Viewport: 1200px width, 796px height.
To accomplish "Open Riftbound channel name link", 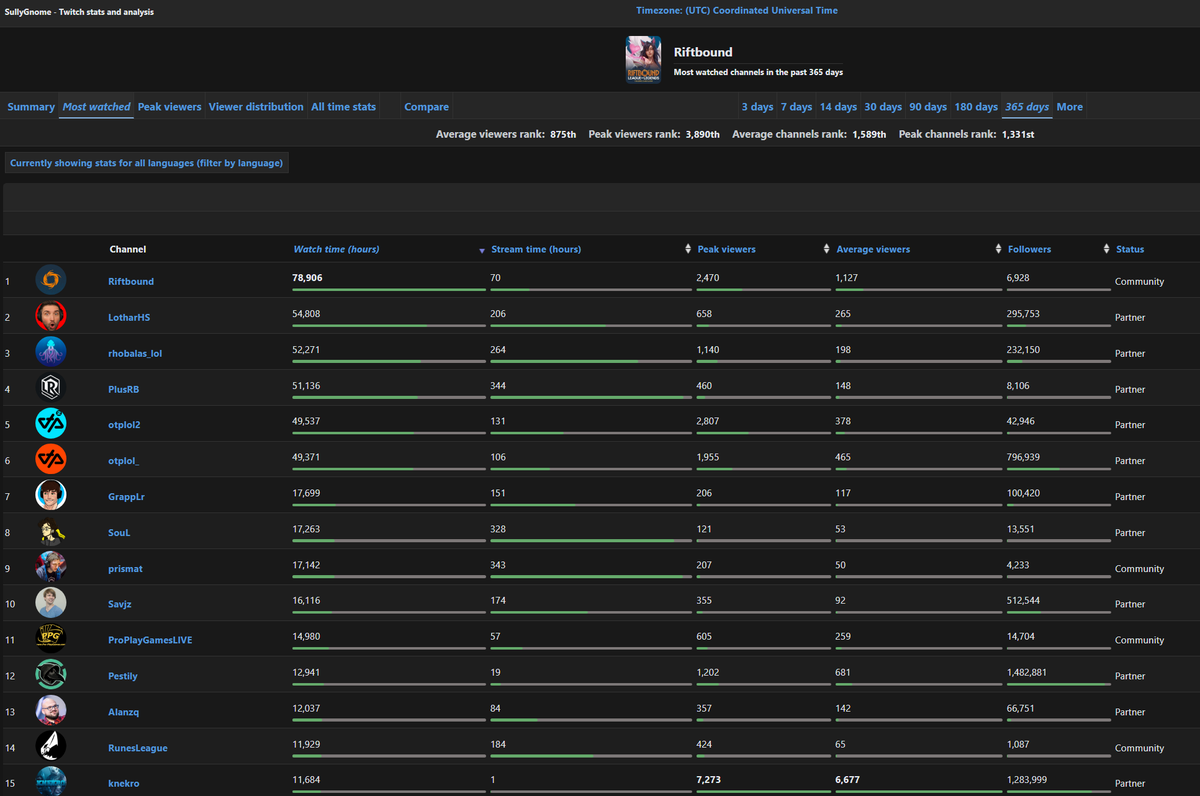I will click(x=131, y=282).
